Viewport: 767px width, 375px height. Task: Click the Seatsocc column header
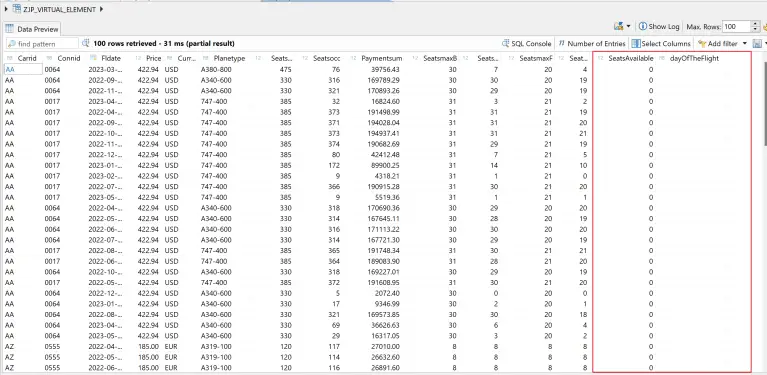click(326, 58)
